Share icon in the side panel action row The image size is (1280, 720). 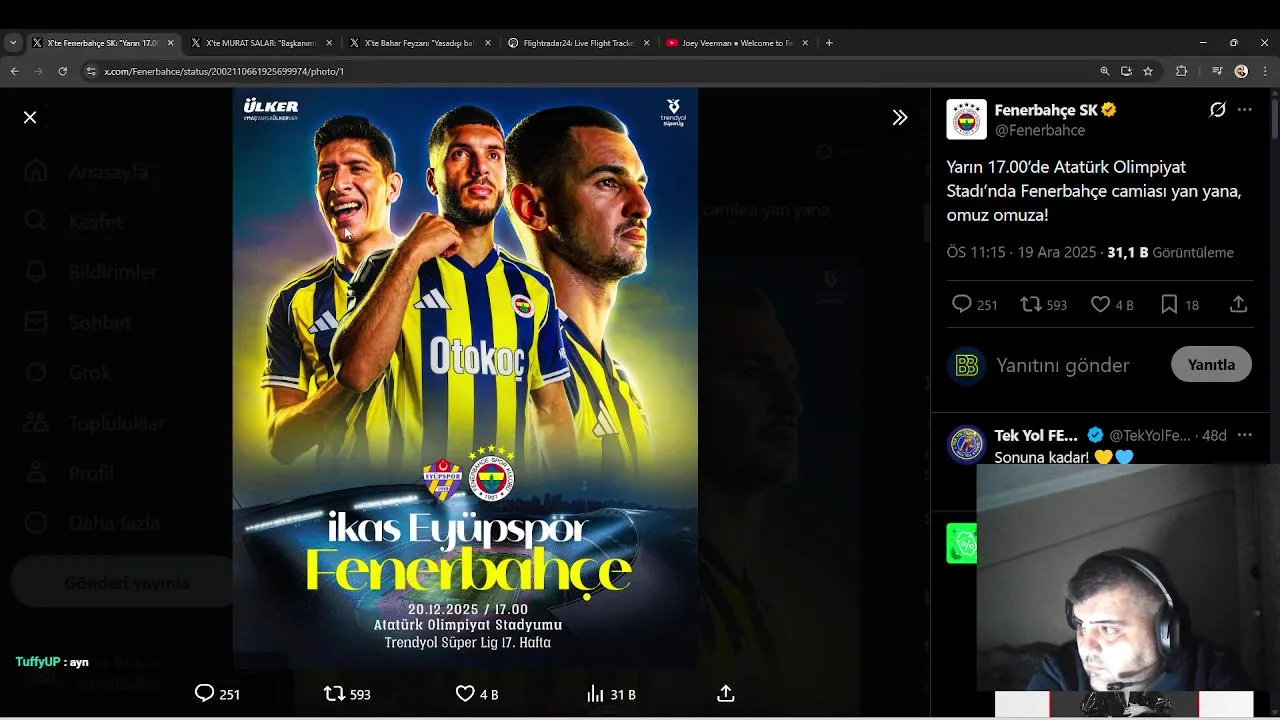[1238, 304]
